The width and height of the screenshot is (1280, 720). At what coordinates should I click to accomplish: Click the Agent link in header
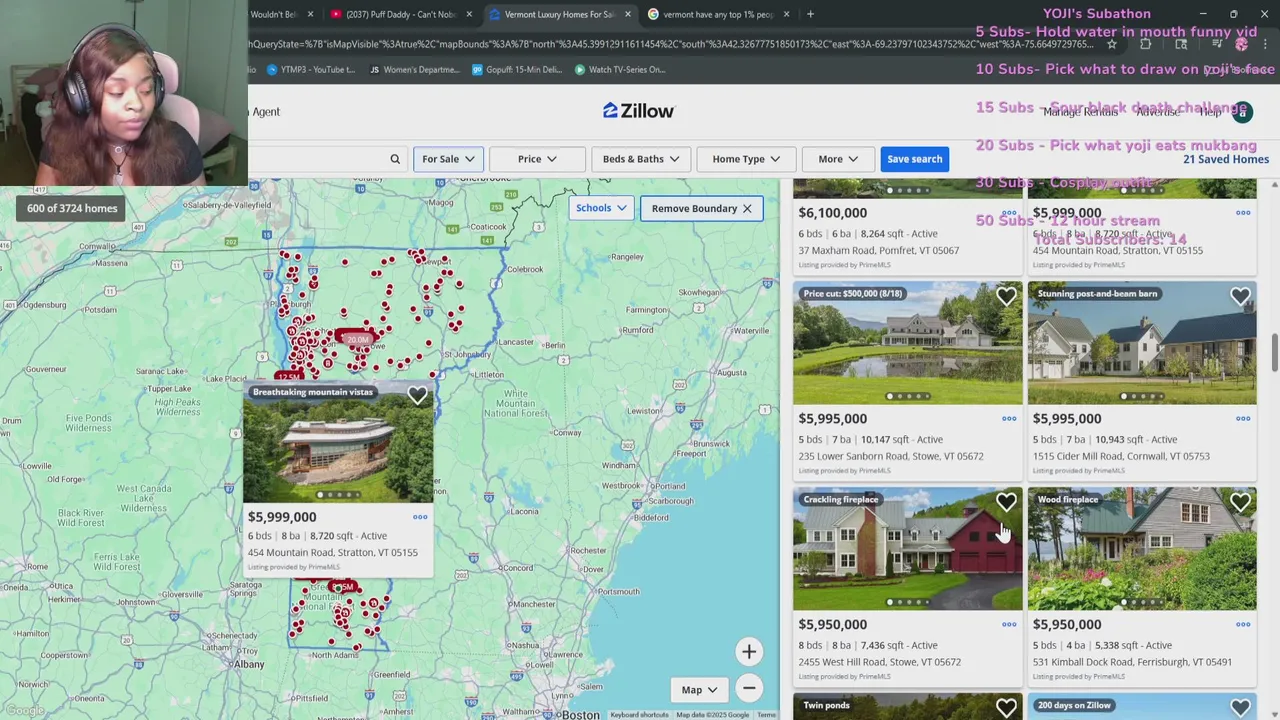[266, 112]
